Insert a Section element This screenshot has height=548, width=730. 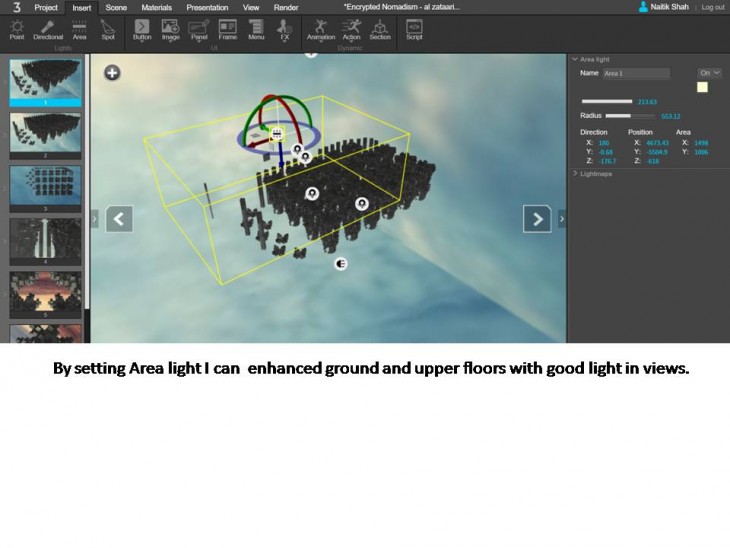coord(380,29)
